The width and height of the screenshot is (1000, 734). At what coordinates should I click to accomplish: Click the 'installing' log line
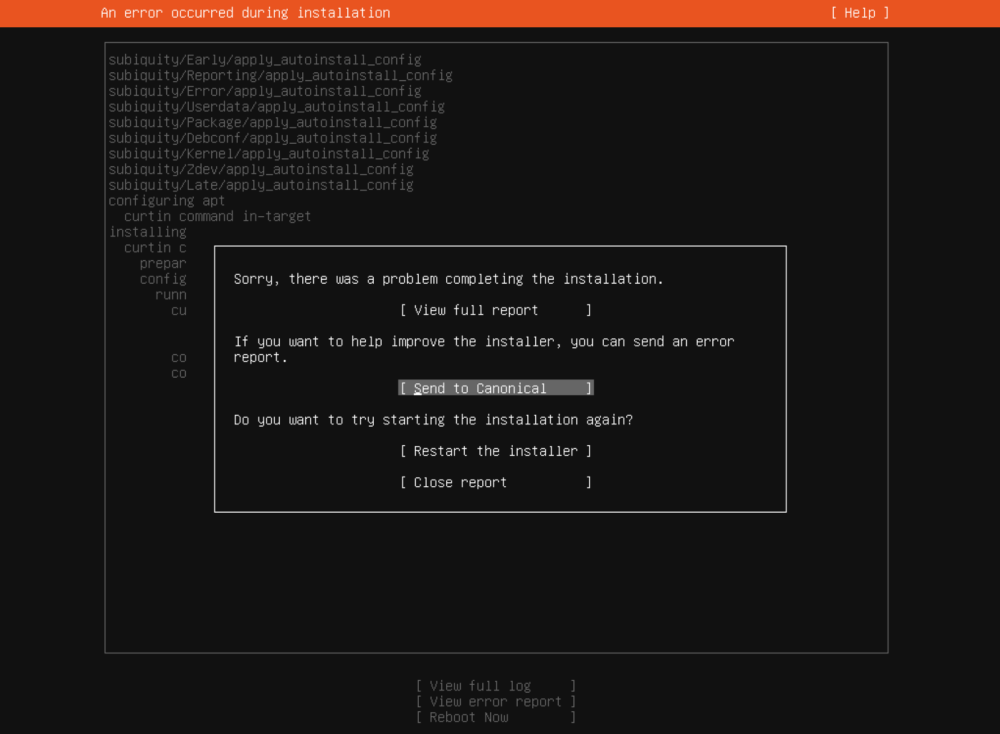[x=147, y=232]
